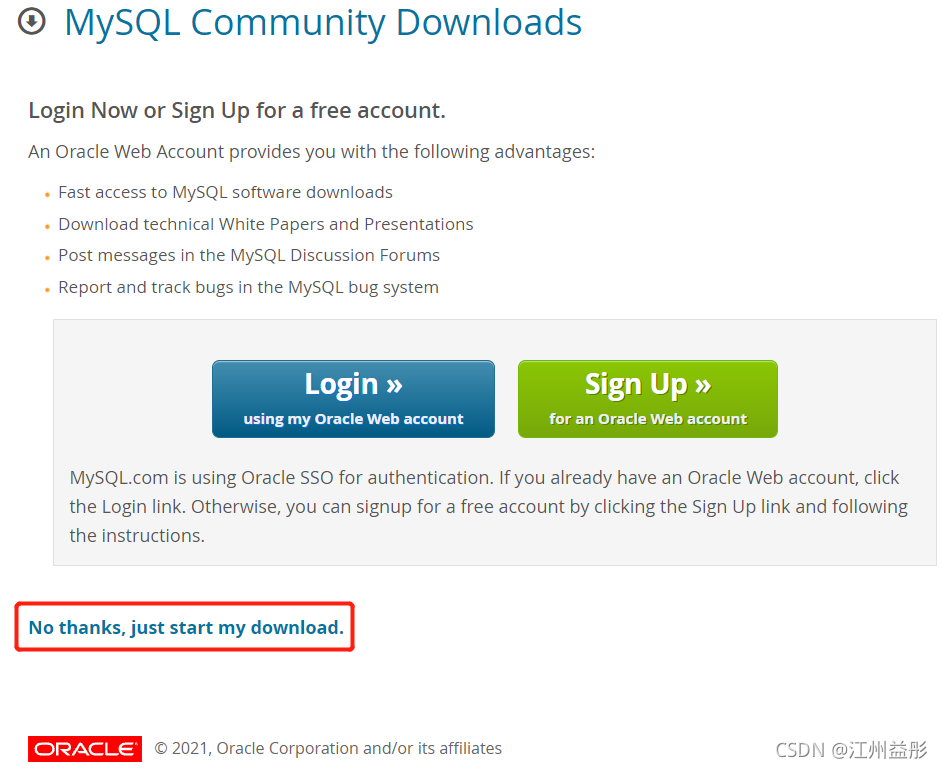Viewport: 943px width, 769px height.
Task: Click 'Report and track bugs in the MySQL bug system'
Action: 248,287
